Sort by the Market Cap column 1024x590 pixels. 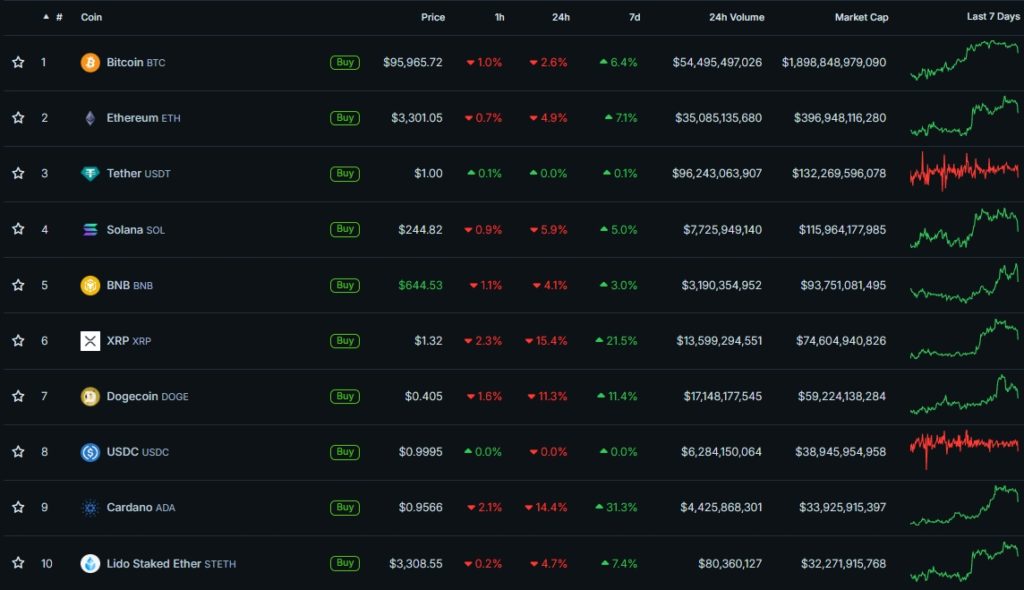coord(861,17)
